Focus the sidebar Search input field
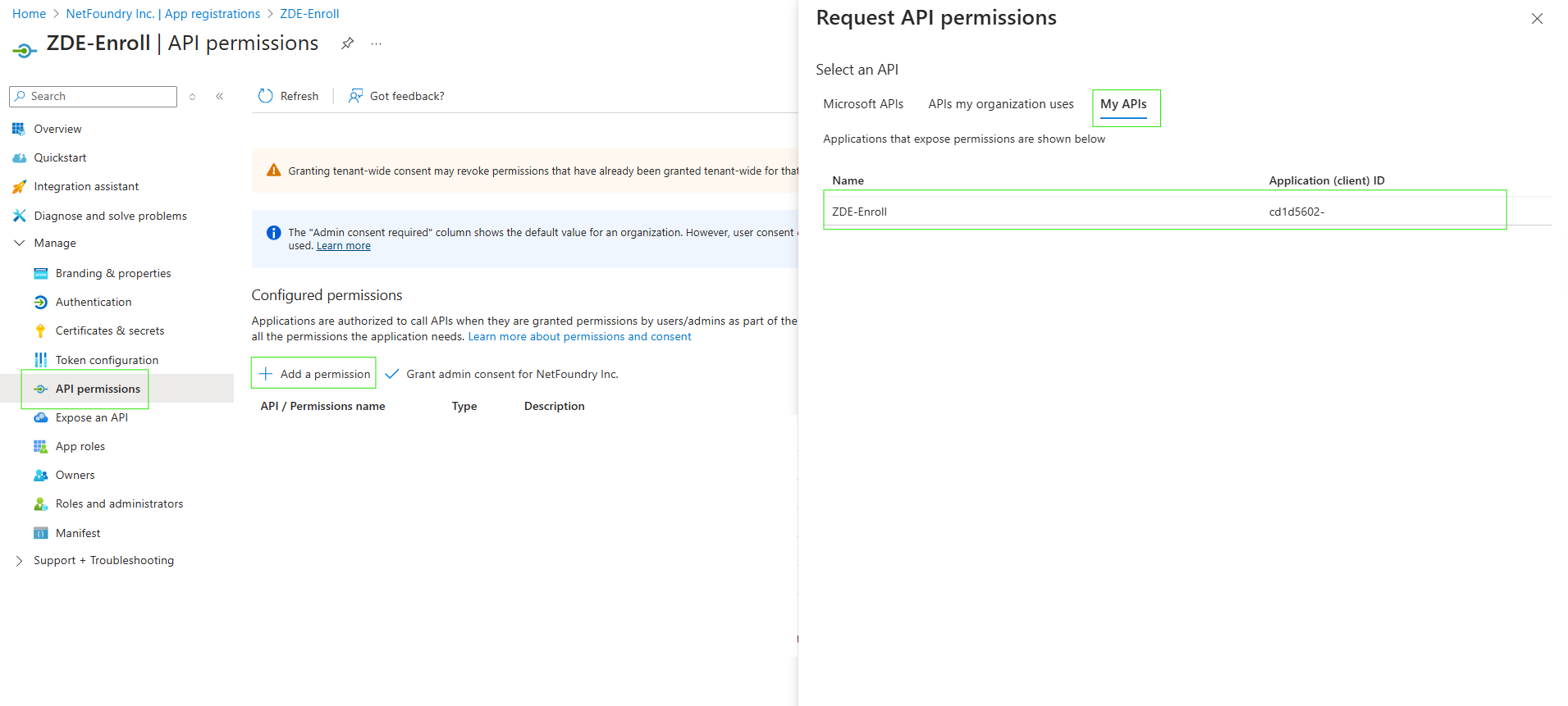Screen dimensions: 1568x706 click(x=93, y=97)
